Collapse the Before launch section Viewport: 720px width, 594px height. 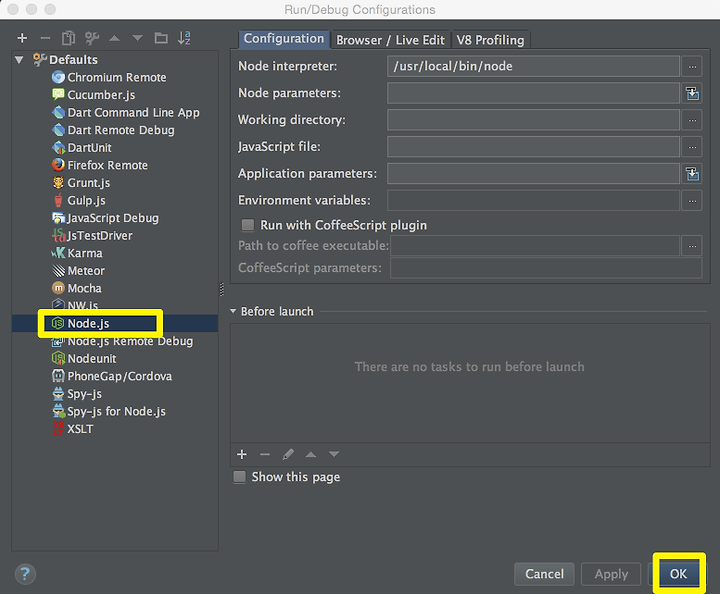coord(233,311)
